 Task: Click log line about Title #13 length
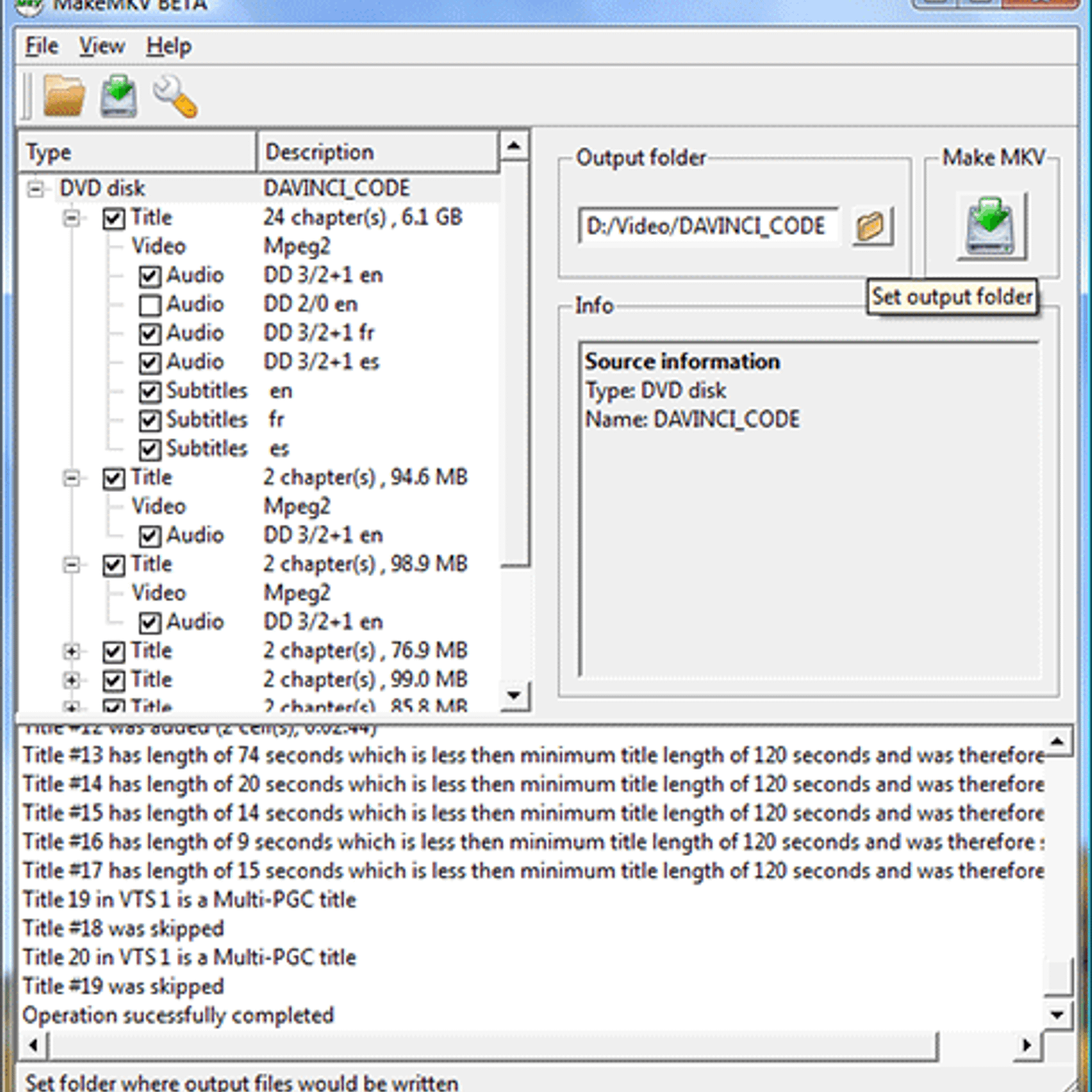point(533,756)
